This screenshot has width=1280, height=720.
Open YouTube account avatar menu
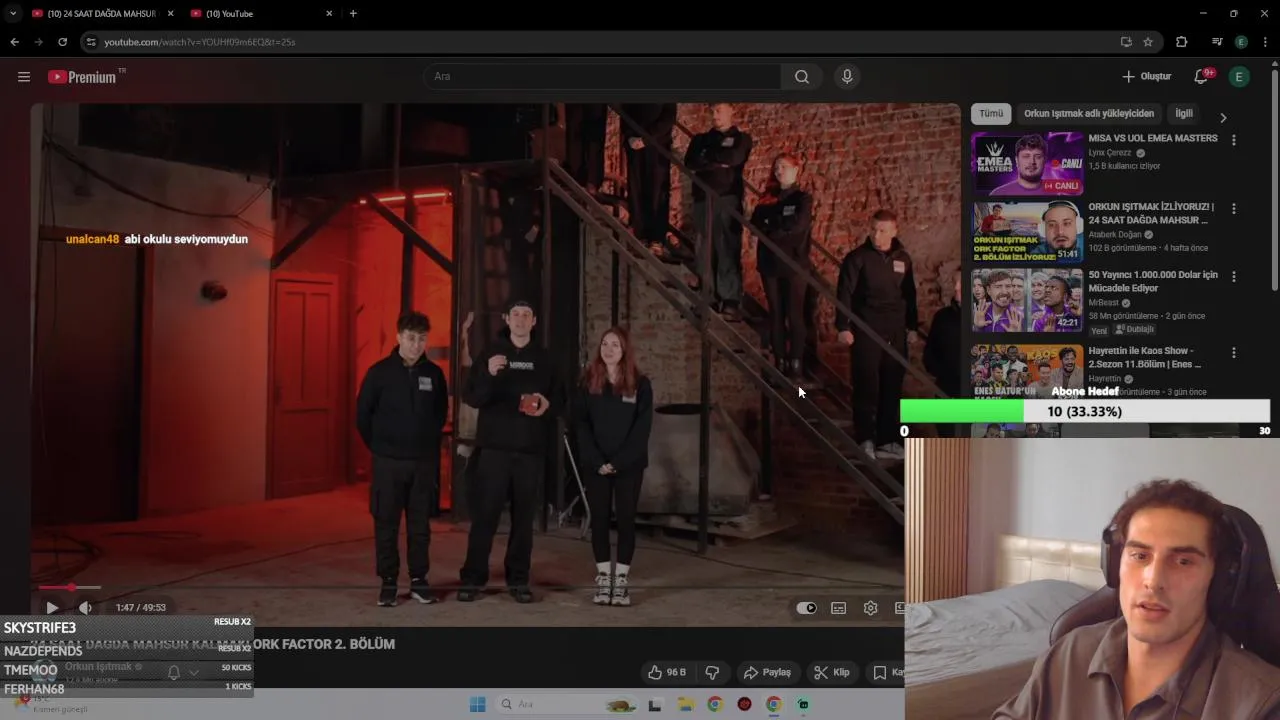pyautogui.click(x=1239, y=77)
